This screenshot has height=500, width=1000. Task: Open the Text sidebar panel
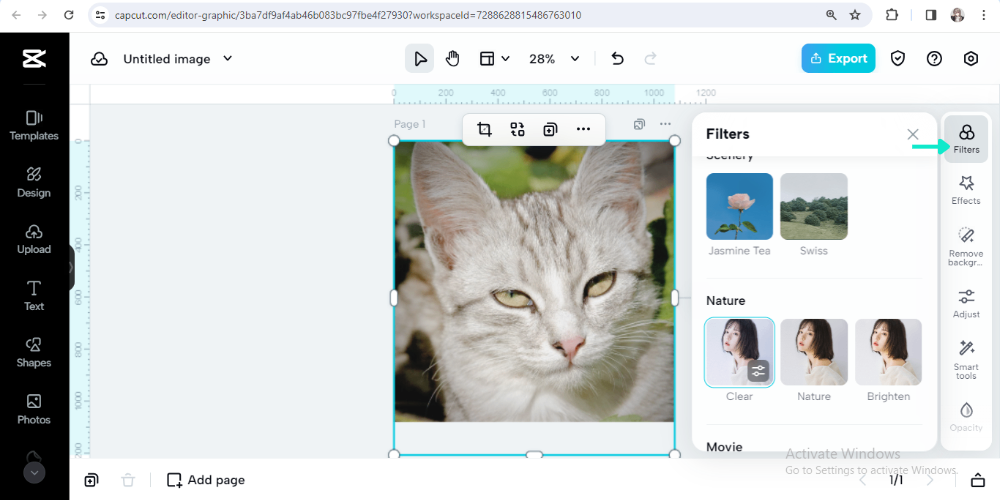(x=34, y=296)
